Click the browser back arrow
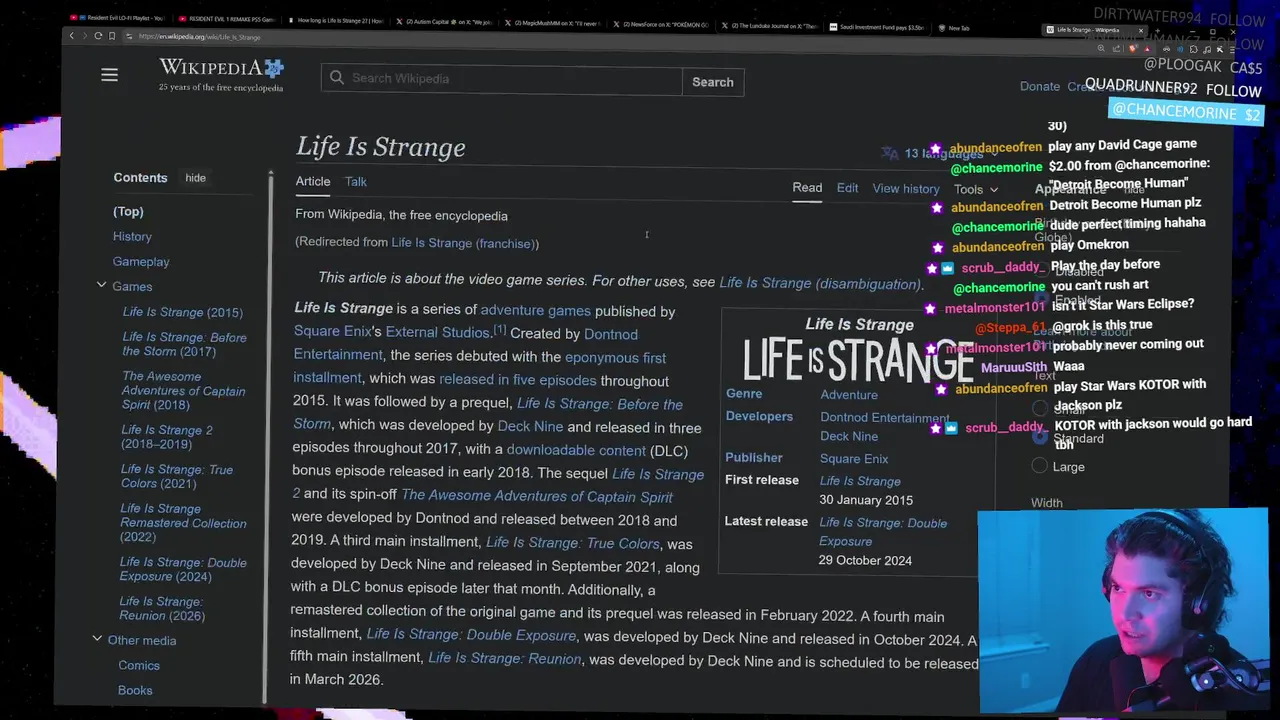Screen dimensions: 1280x720 [71, 36]
